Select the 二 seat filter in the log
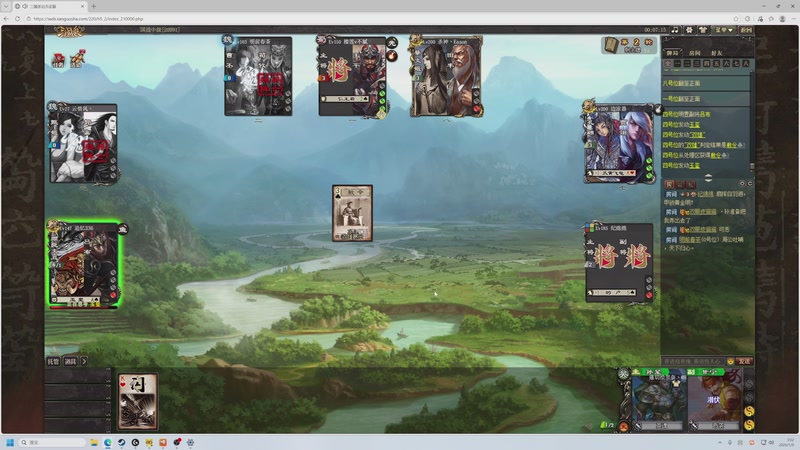 687,64
